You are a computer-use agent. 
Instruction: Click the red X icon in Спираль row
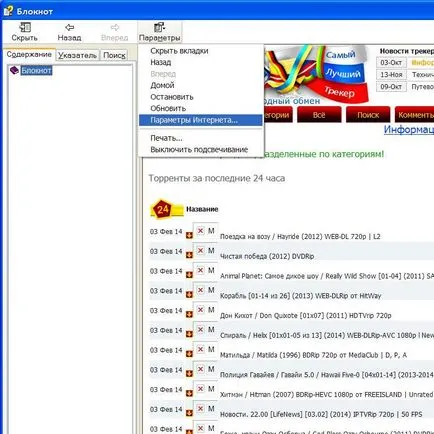200,330
